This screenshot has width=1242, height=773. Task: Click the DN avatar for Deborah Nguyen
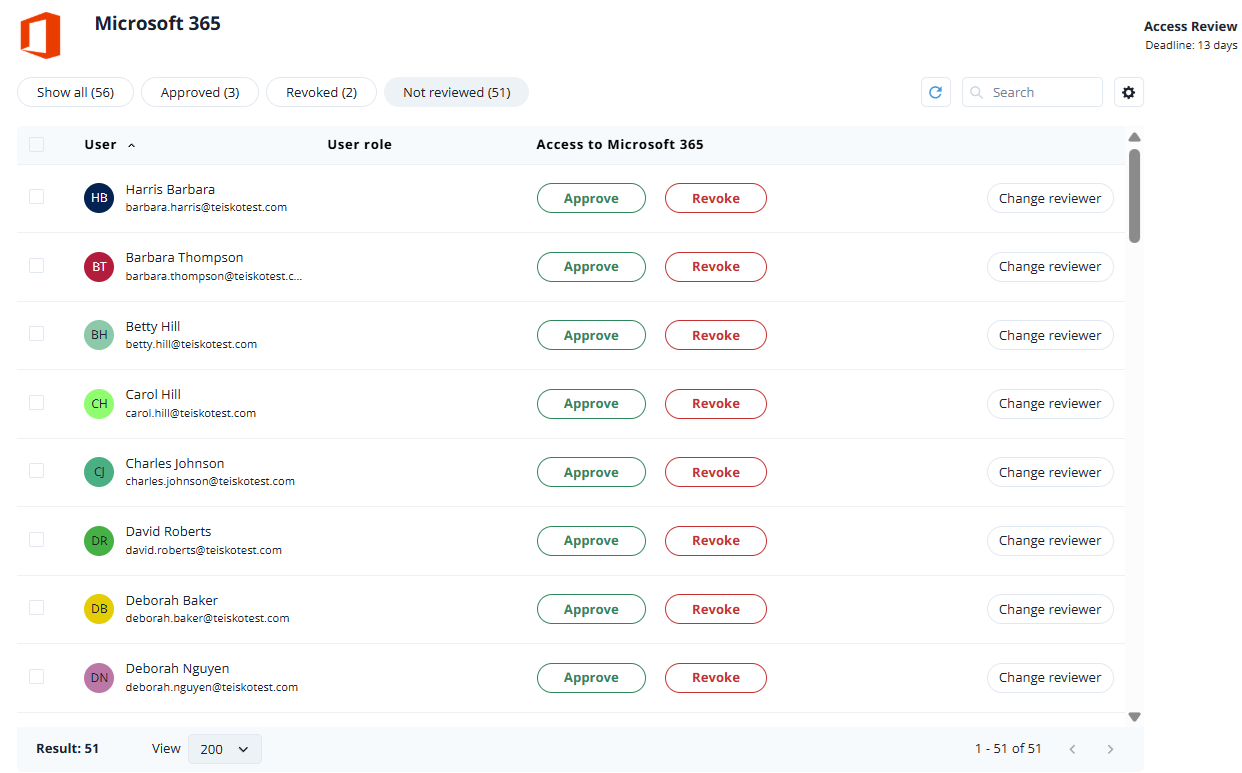(99, 678)
